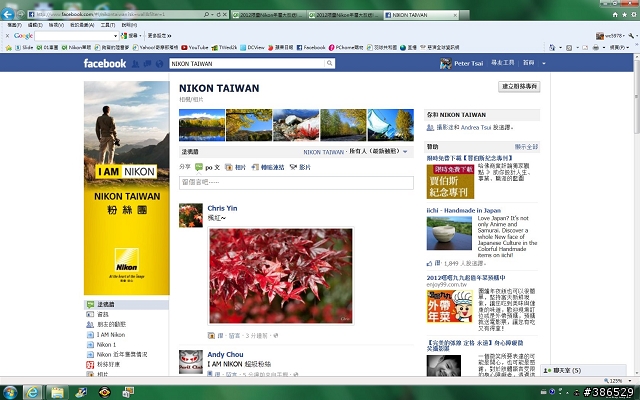Open the 工具(T) menu in the IE menu bar
The width and height of the screenshot is (640, 400).
108,25
